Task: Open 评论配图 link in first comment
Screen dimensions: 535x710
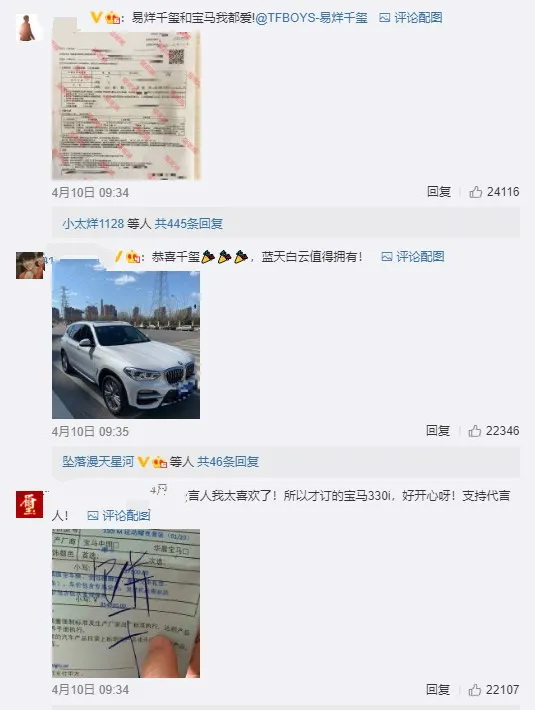Action: coord(411,18)
